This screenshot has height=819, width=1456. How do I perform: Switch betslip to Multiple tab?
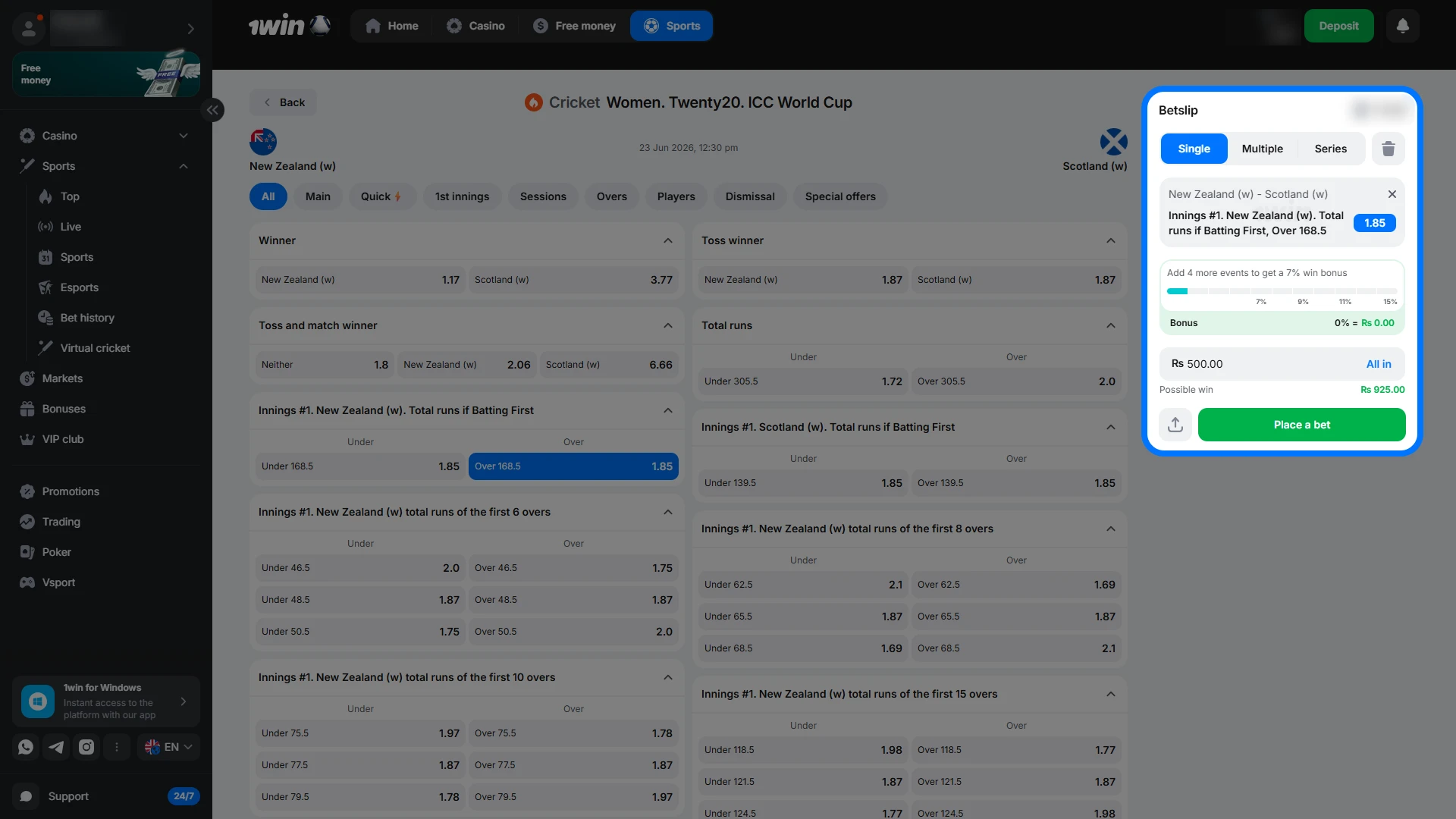1262,149
